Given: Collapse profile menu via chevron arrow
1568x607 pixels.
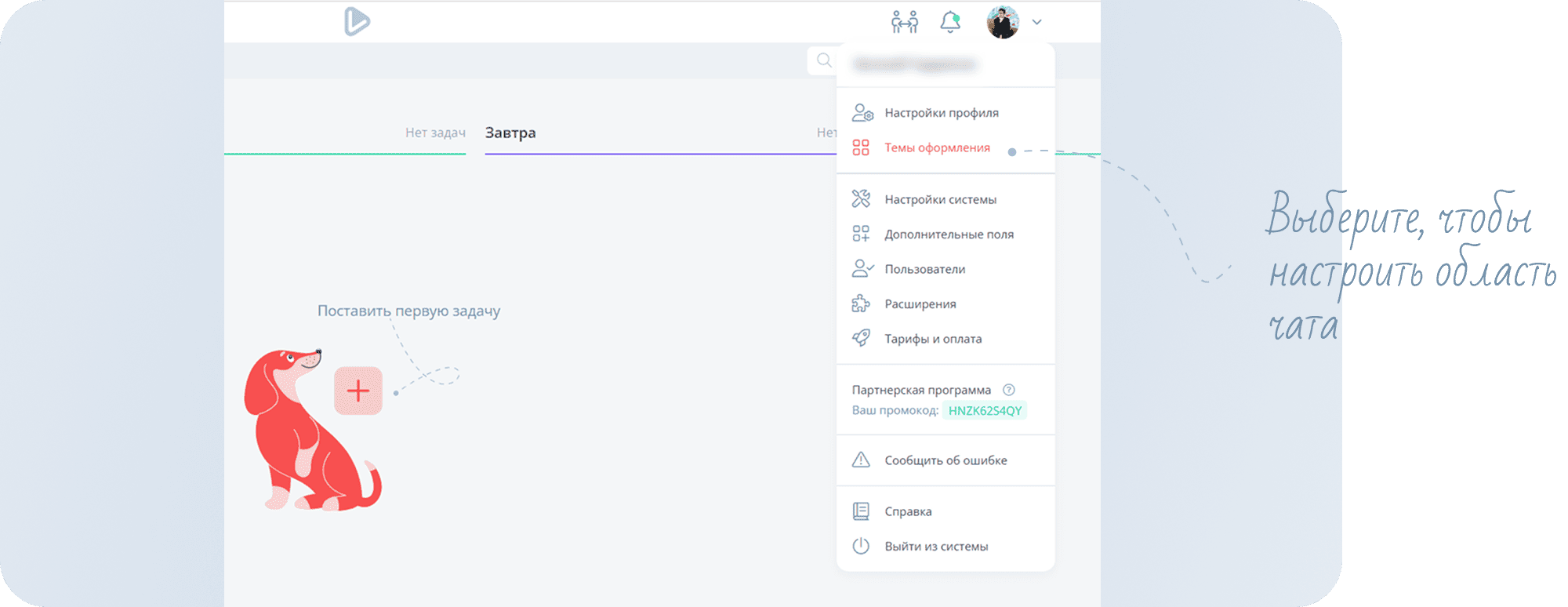Looking at the screenshot, I should tap(1036, 23).
